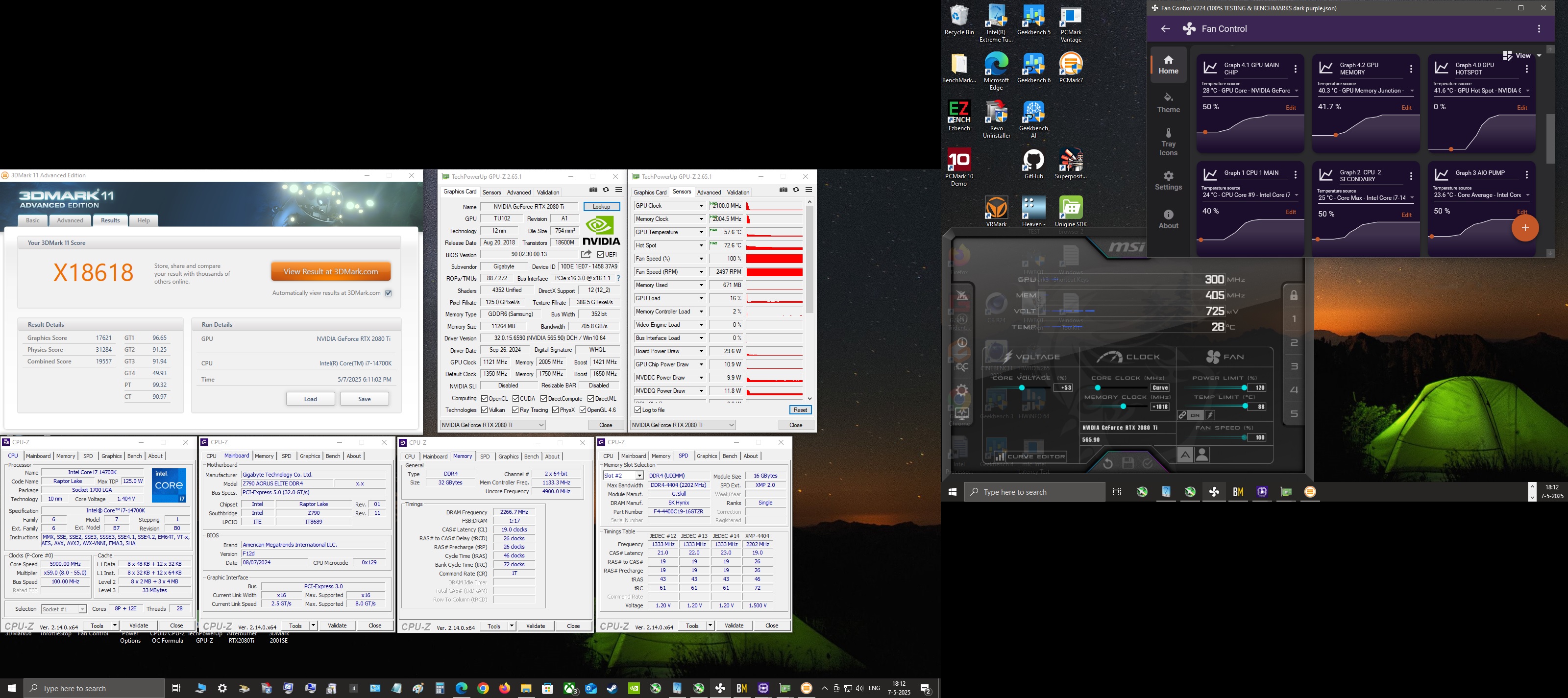Open CPU-Z Socket #1 selection dropdown
1568x698 pixels.
pyautogui.click(x=64, y=608)
